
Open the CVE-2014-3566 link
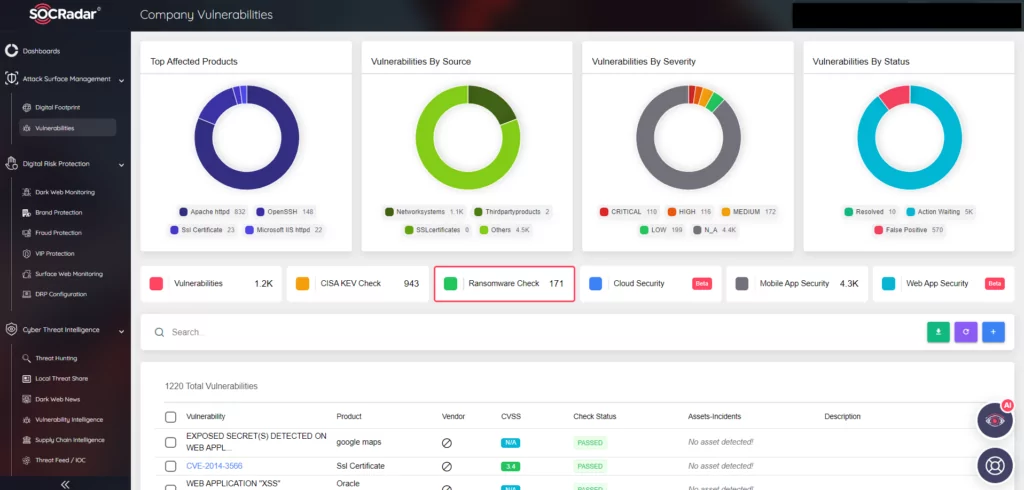214,466
